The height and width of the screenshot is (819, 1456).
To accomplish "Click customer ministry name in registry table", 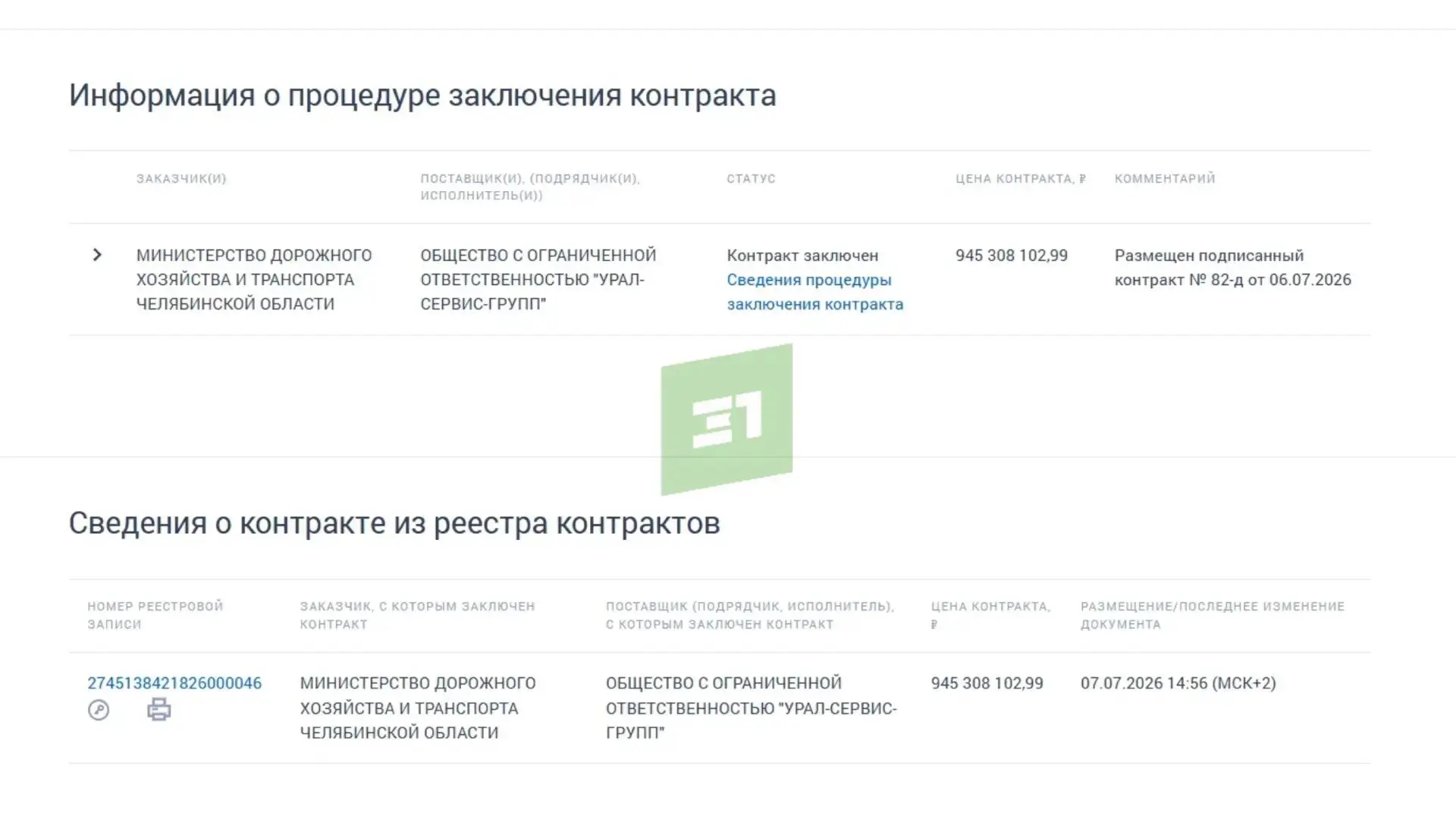I will 418,708.
